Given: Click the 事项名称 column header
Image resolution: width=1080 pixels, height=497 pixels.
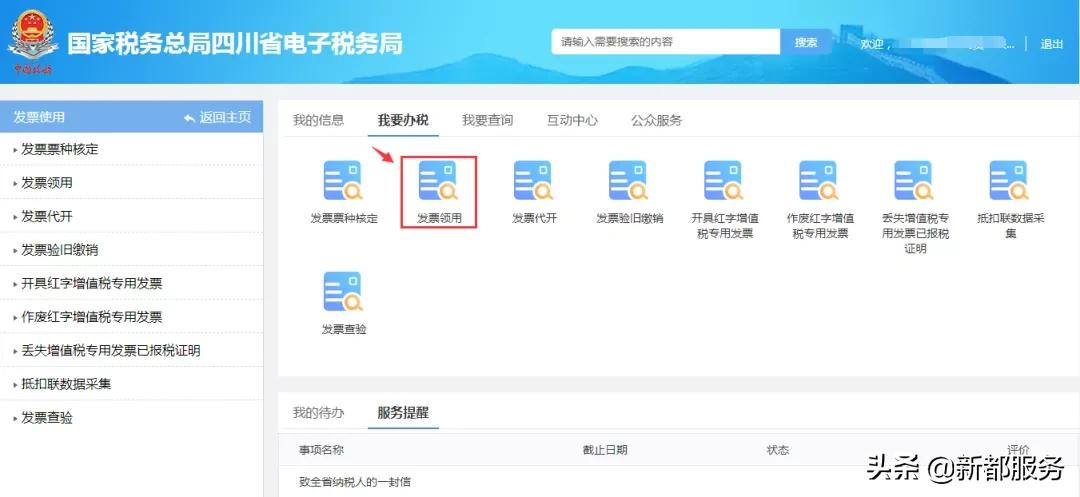Looking at the screenshot, I should point(321,450).
